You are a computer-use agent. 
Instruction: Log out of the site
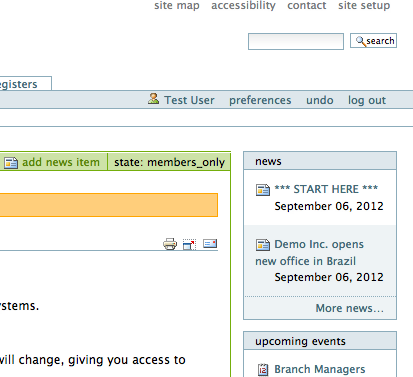367,100
